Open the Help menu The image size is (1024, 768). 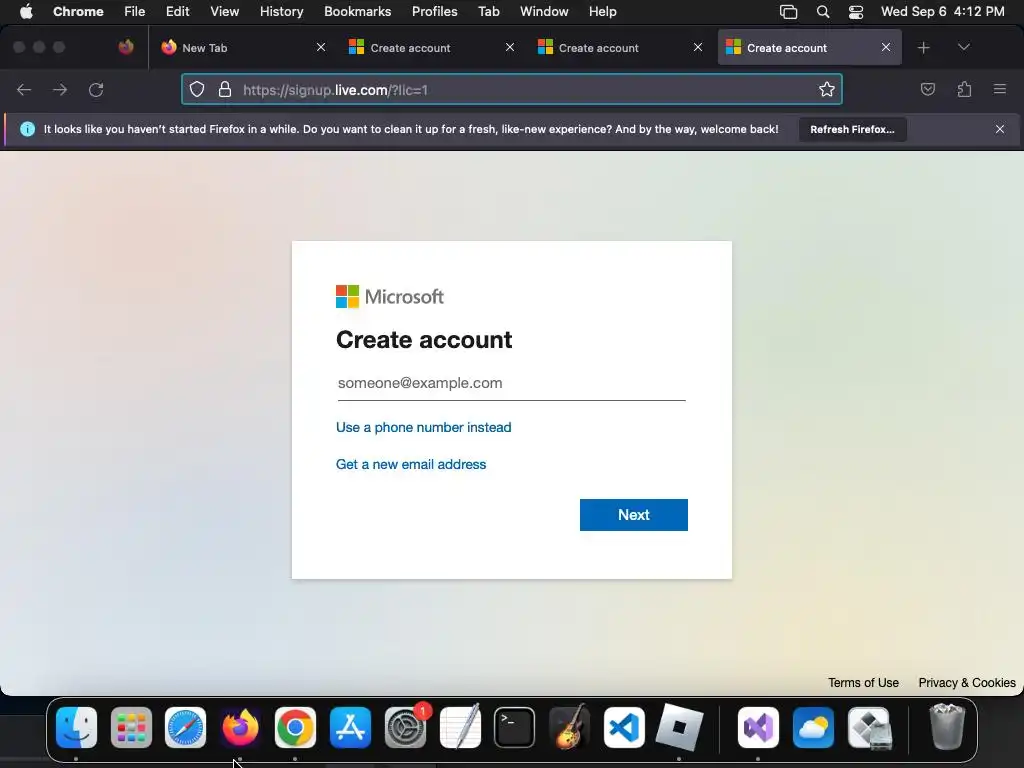pyautogui.click(x=602, y=12)
